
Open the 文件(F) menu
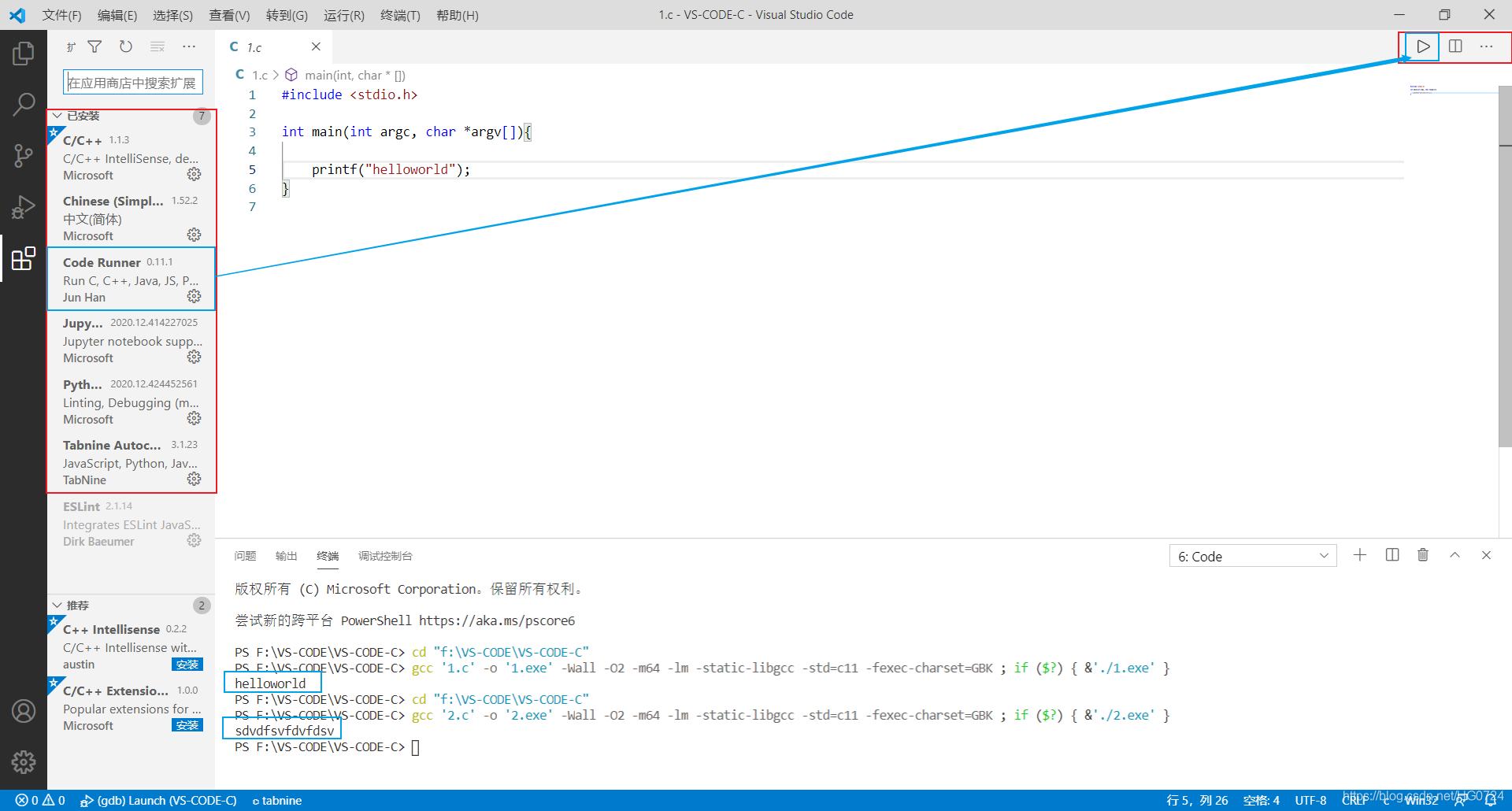(61, 15)
